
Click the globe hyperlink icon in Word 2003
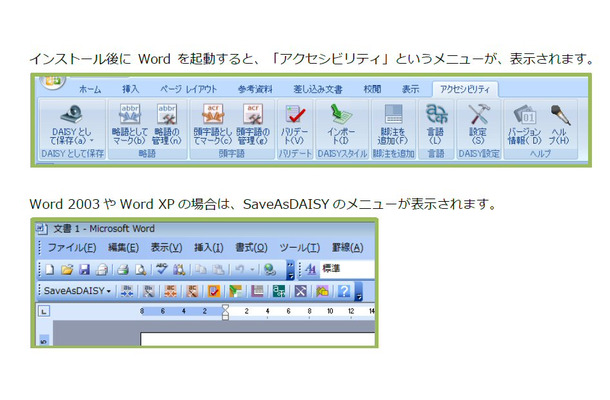[270, 269]
